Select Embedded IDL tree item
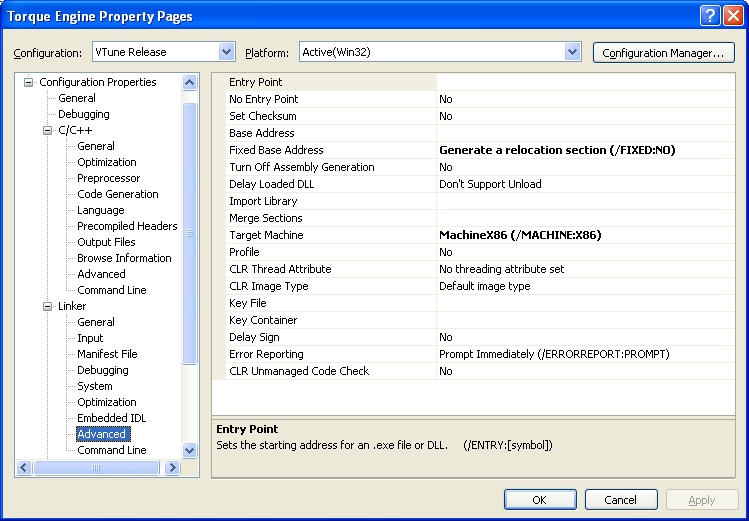749x521 pixels. (x=111, y=418)
